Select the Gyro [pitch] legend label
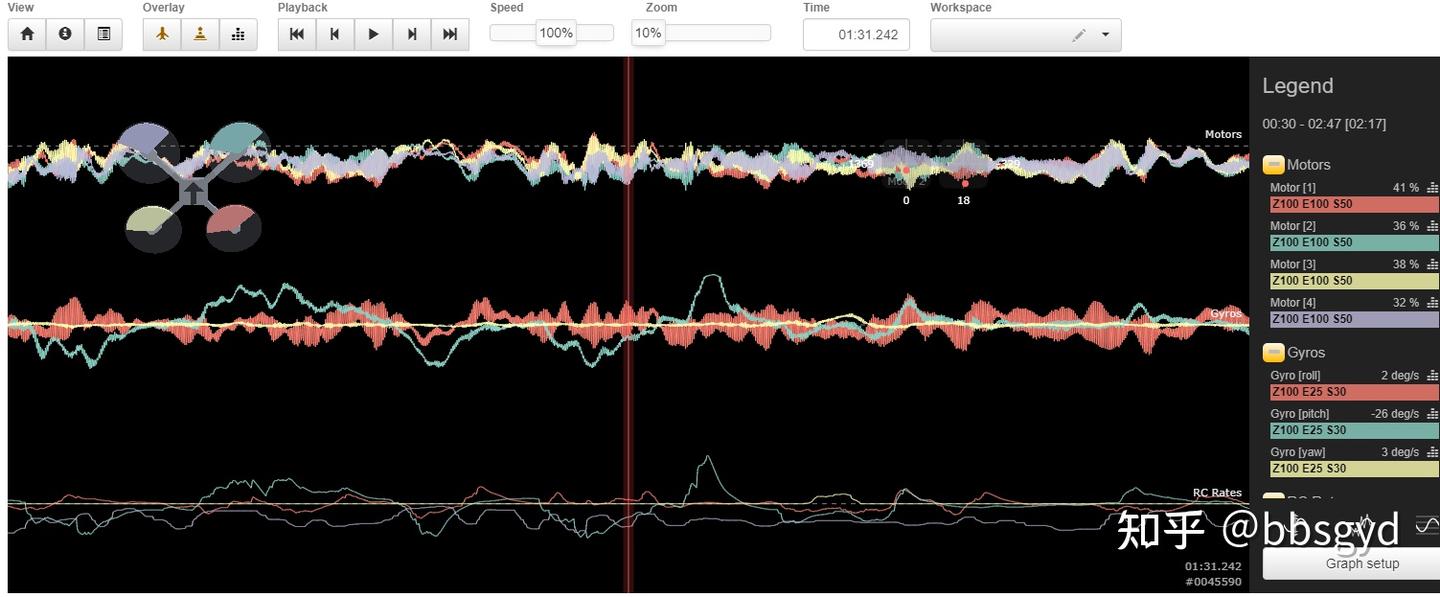 [1300, 414]
